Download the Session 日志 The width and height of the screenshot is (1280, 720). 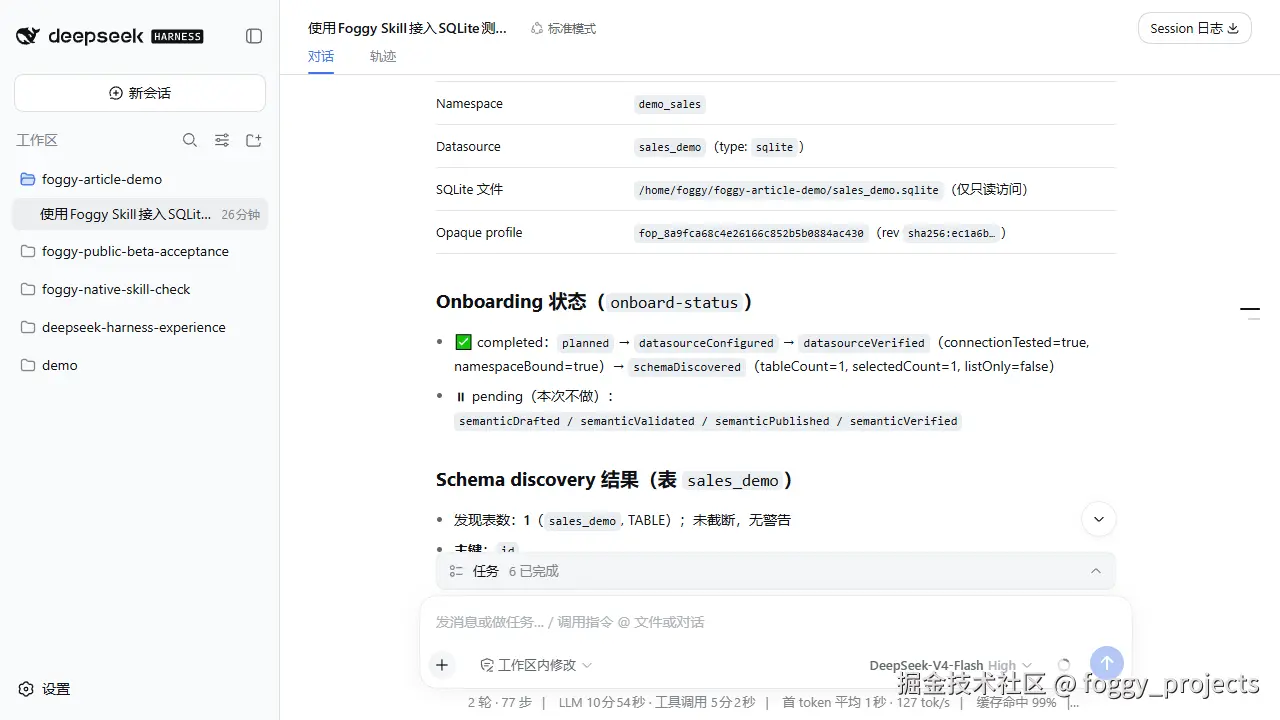pyautogui.click(x=1194, y=28)
